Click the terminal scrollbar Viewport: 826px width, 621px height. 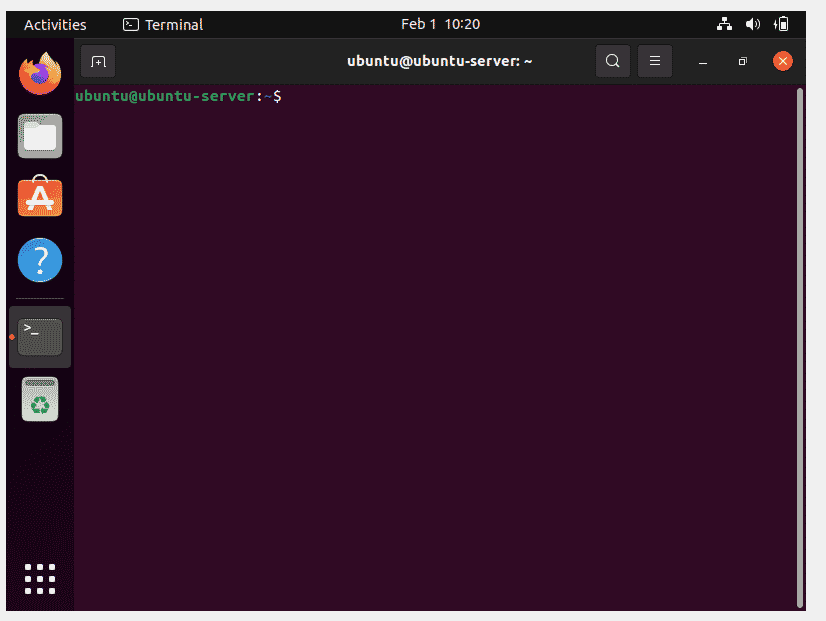coord(800,348)
